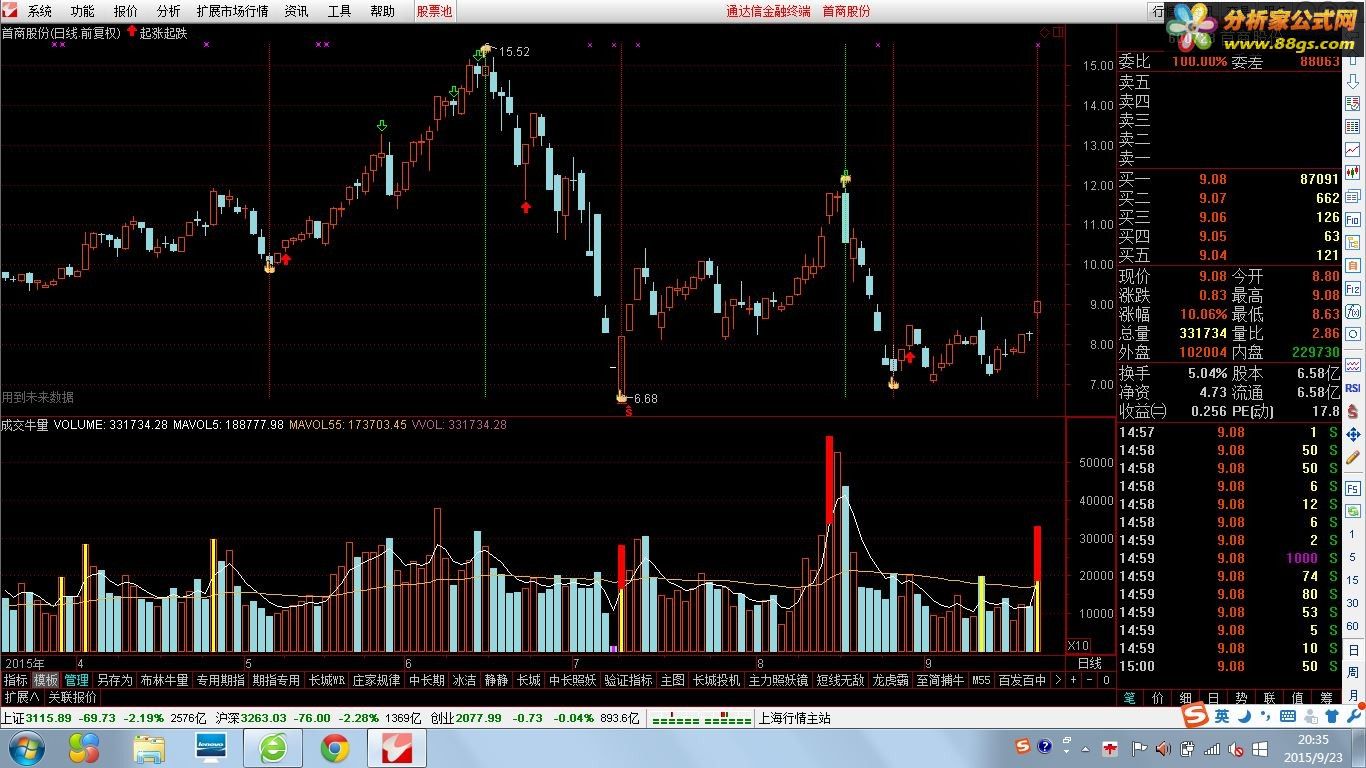The height and width of the screenshot is (768, 1366).
Task: Select the blue four-arrow move icon
Action: 1353,434
